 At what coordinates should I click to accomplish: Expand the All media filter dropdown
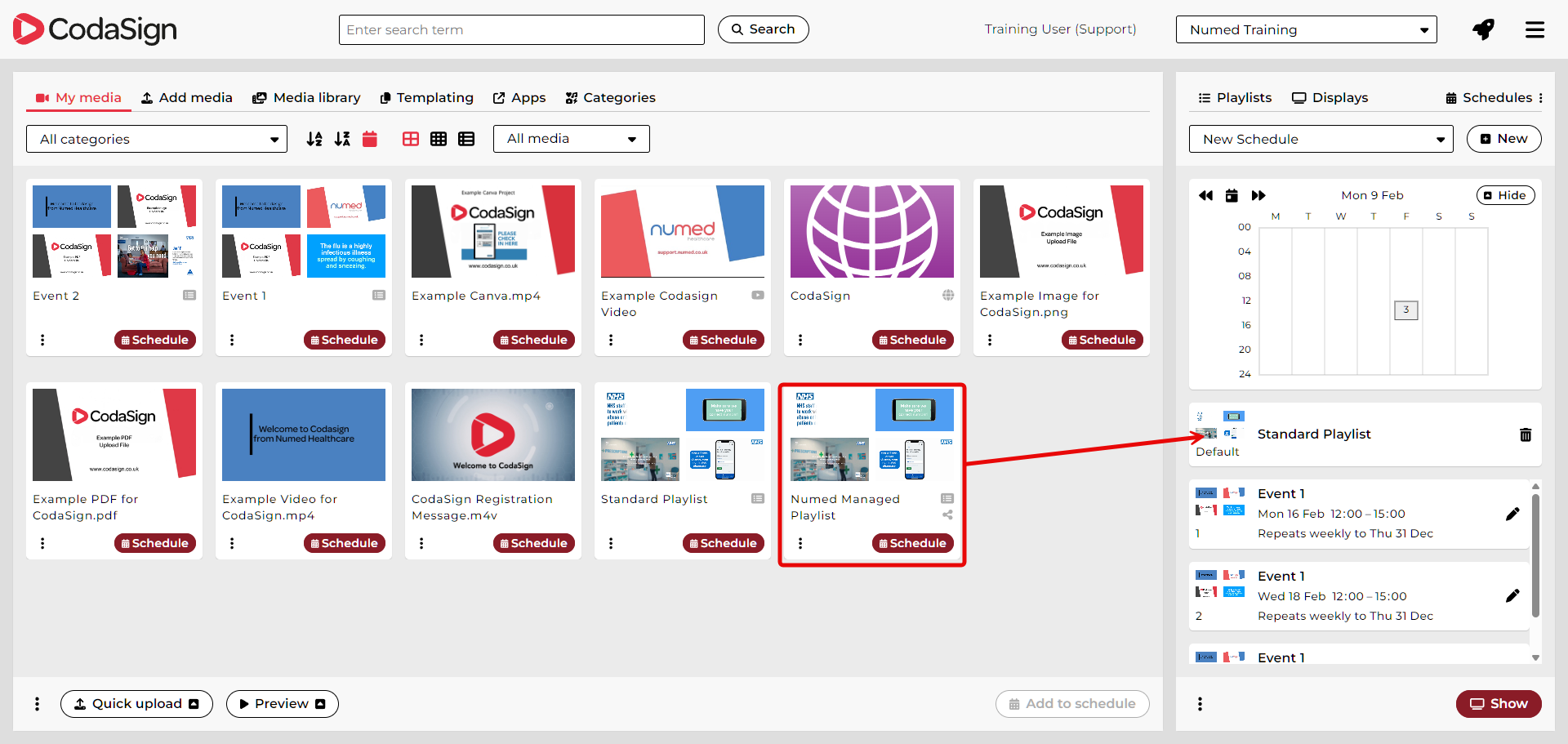tap(571, 139)
